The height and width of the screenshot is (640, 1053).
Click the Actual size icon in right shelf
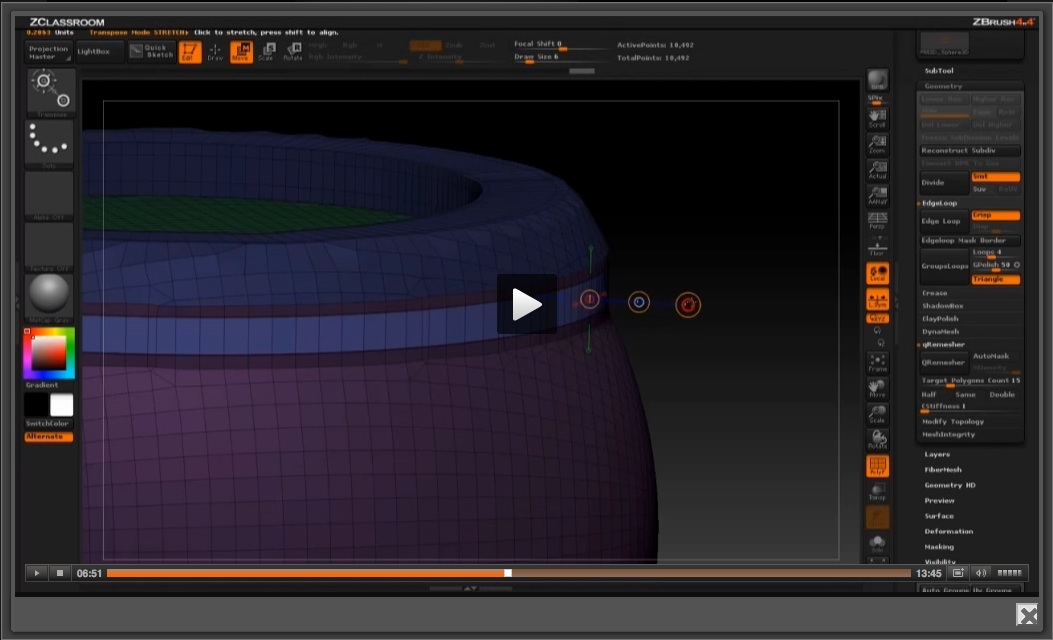pyautogui.click(x=877, y=170)
